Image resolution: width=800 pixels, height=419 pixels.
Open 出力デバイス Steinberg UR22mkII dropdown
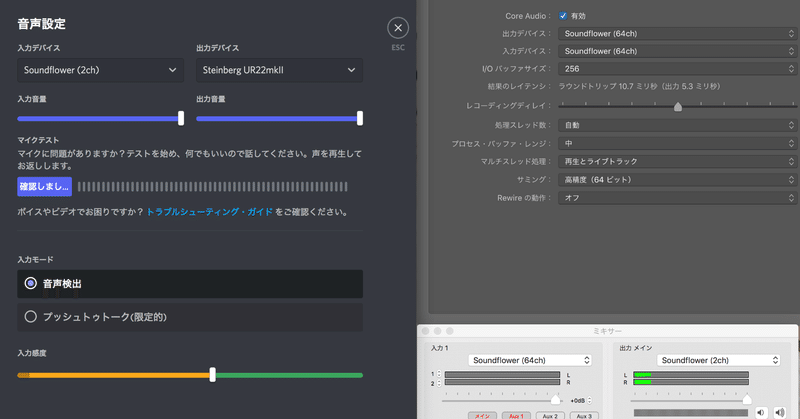point(280,70)
